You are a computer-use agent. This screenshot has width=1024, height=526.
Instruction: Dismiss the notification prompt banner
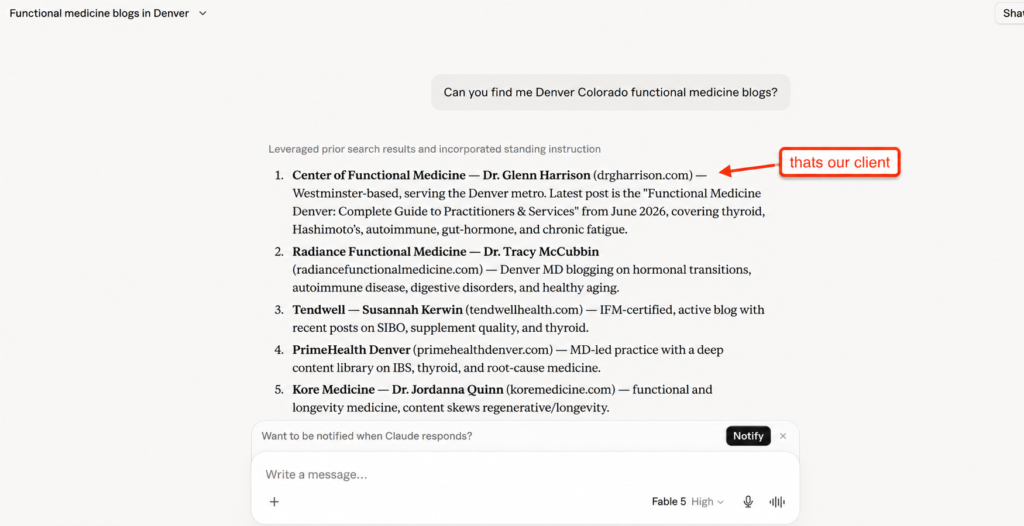point(783,436)
